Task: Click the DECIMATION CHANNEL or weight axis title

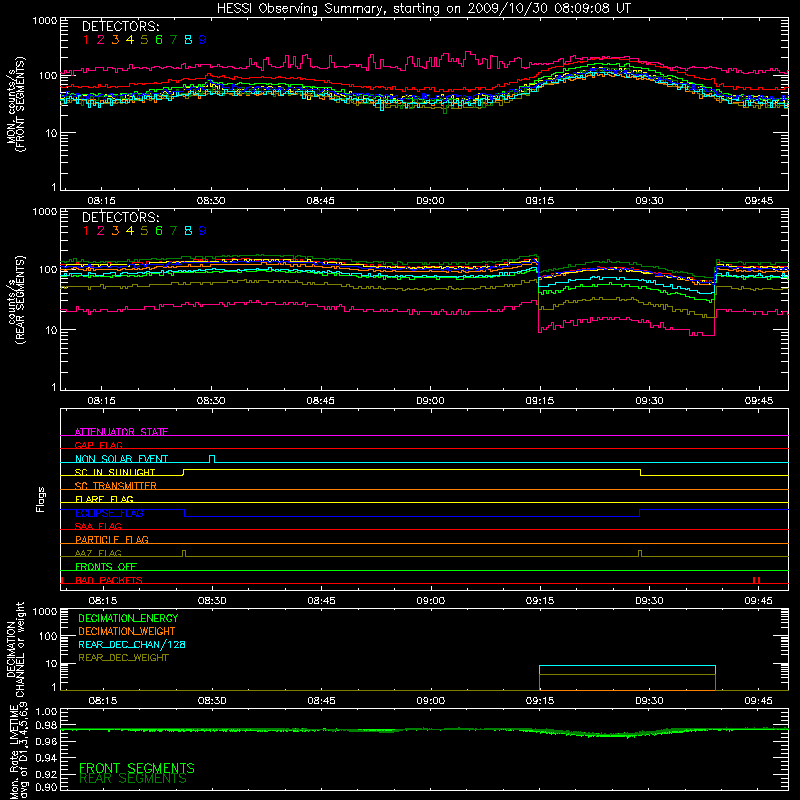Action: click(x=15, y=649)
